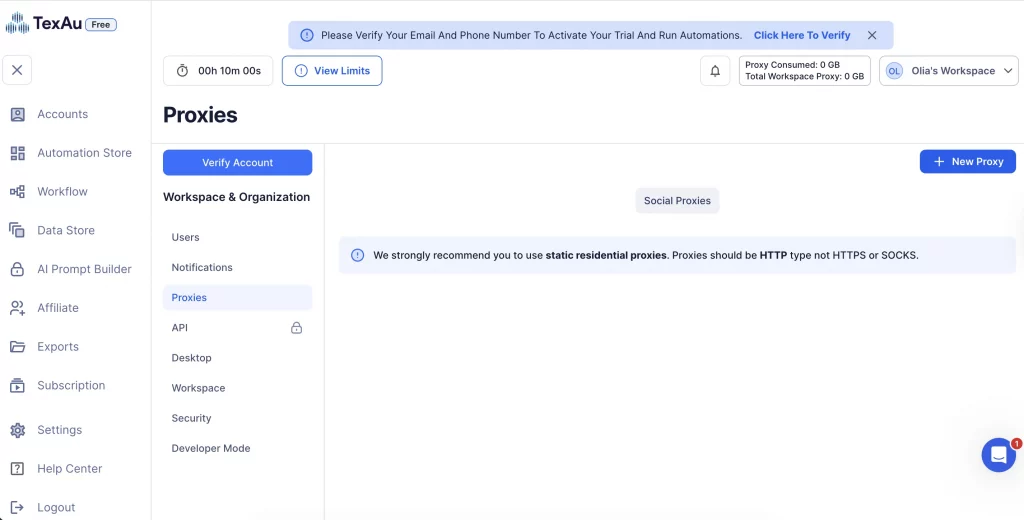Screen dimensions: 1024x520
Task: Follow the Click Here To Verify link
Action: [x=801, y=35]
